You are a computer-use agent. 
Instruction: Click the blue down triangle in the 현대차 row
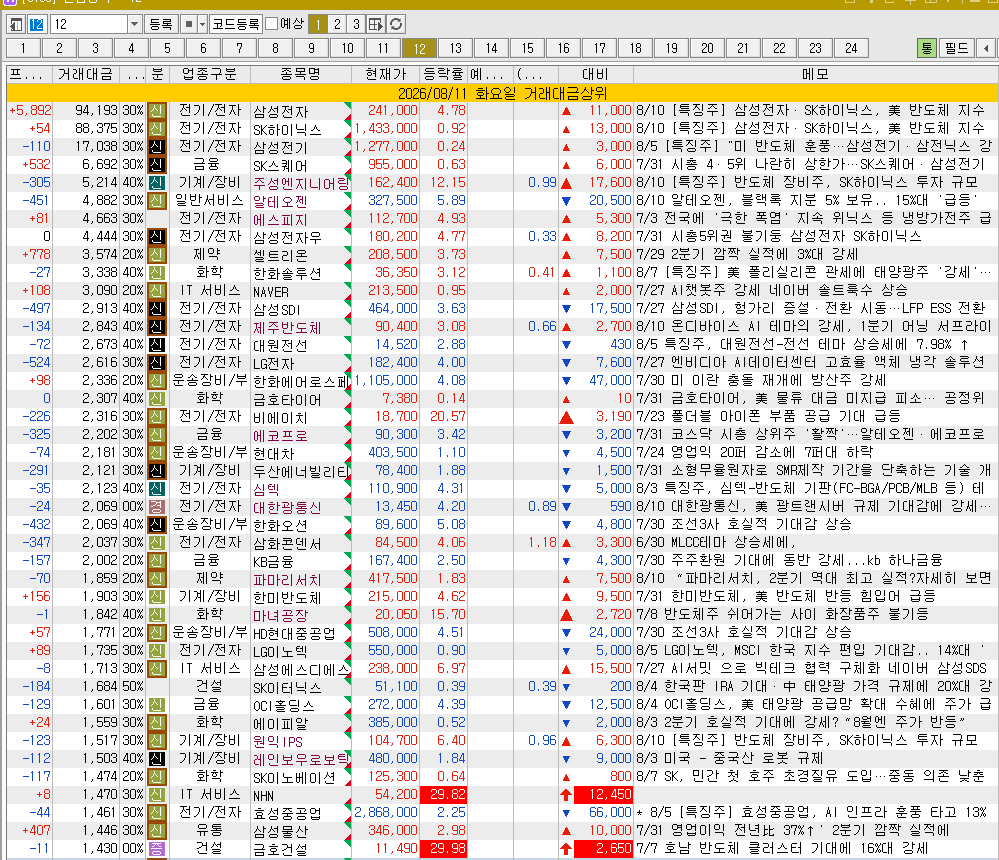click(566, 454)
